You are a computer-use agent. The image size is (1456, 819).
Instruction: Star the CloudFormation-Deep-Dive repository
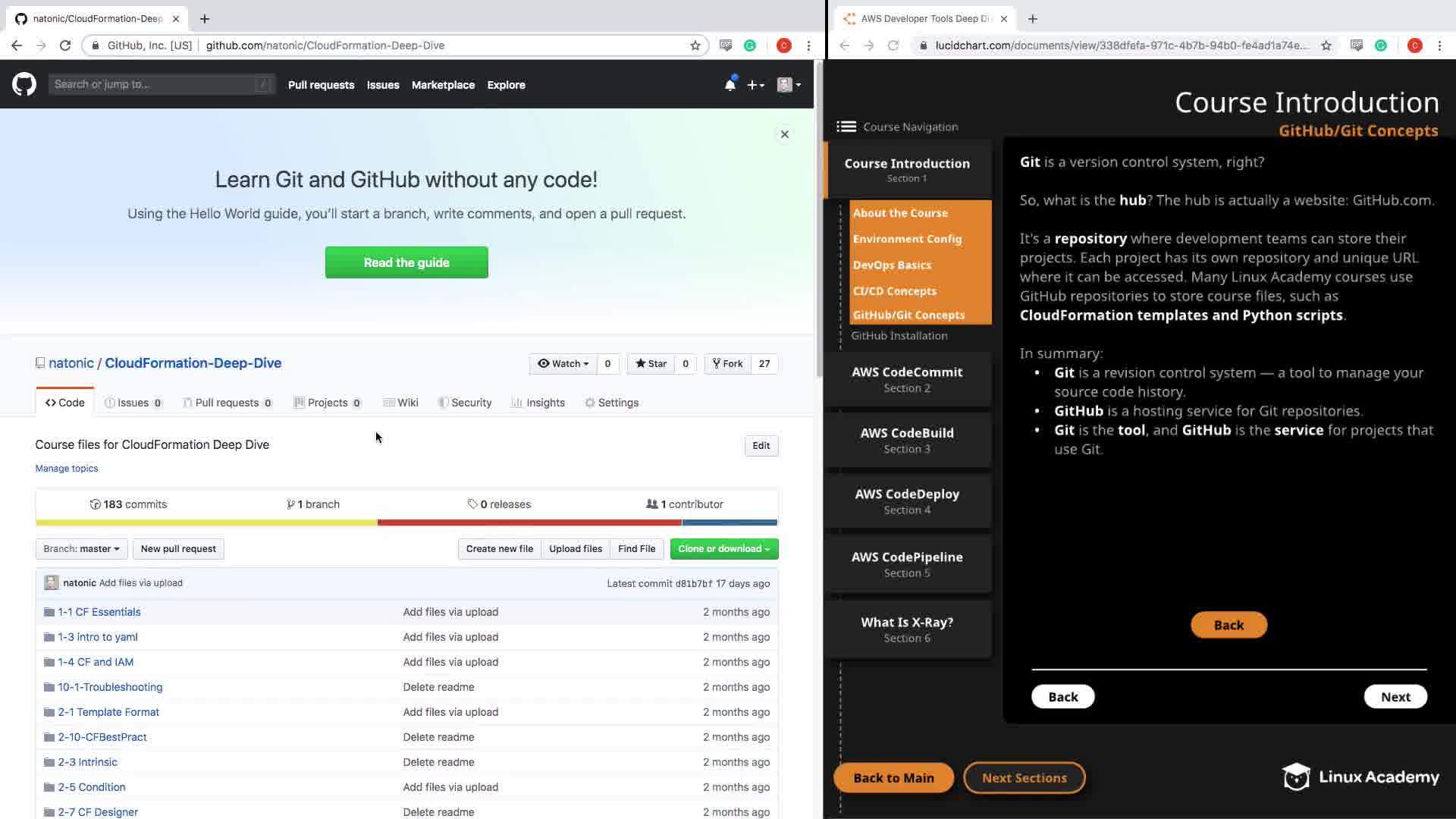tap(651, 364)
